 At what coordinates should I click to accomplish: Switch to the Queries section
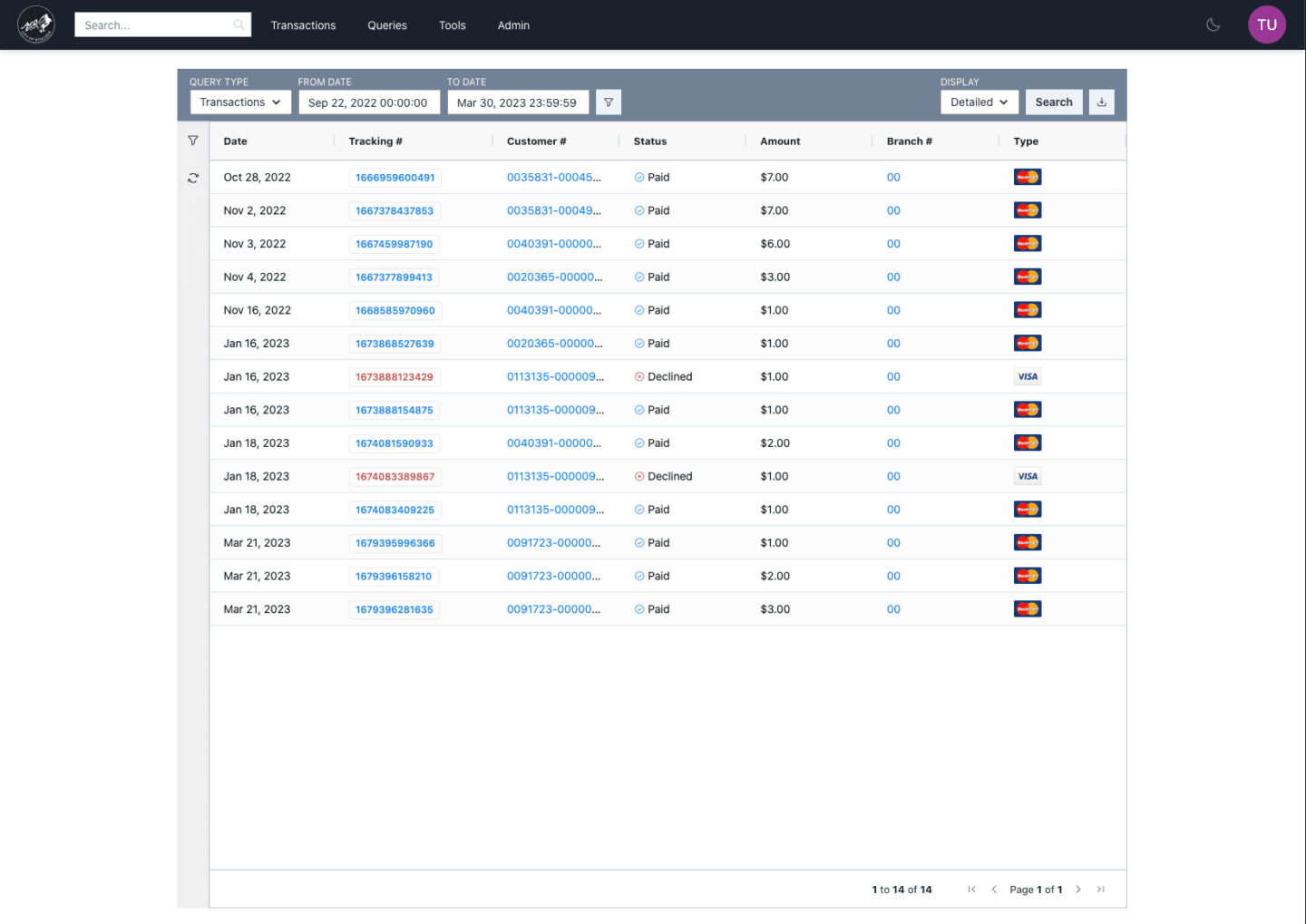coord(387,24)
